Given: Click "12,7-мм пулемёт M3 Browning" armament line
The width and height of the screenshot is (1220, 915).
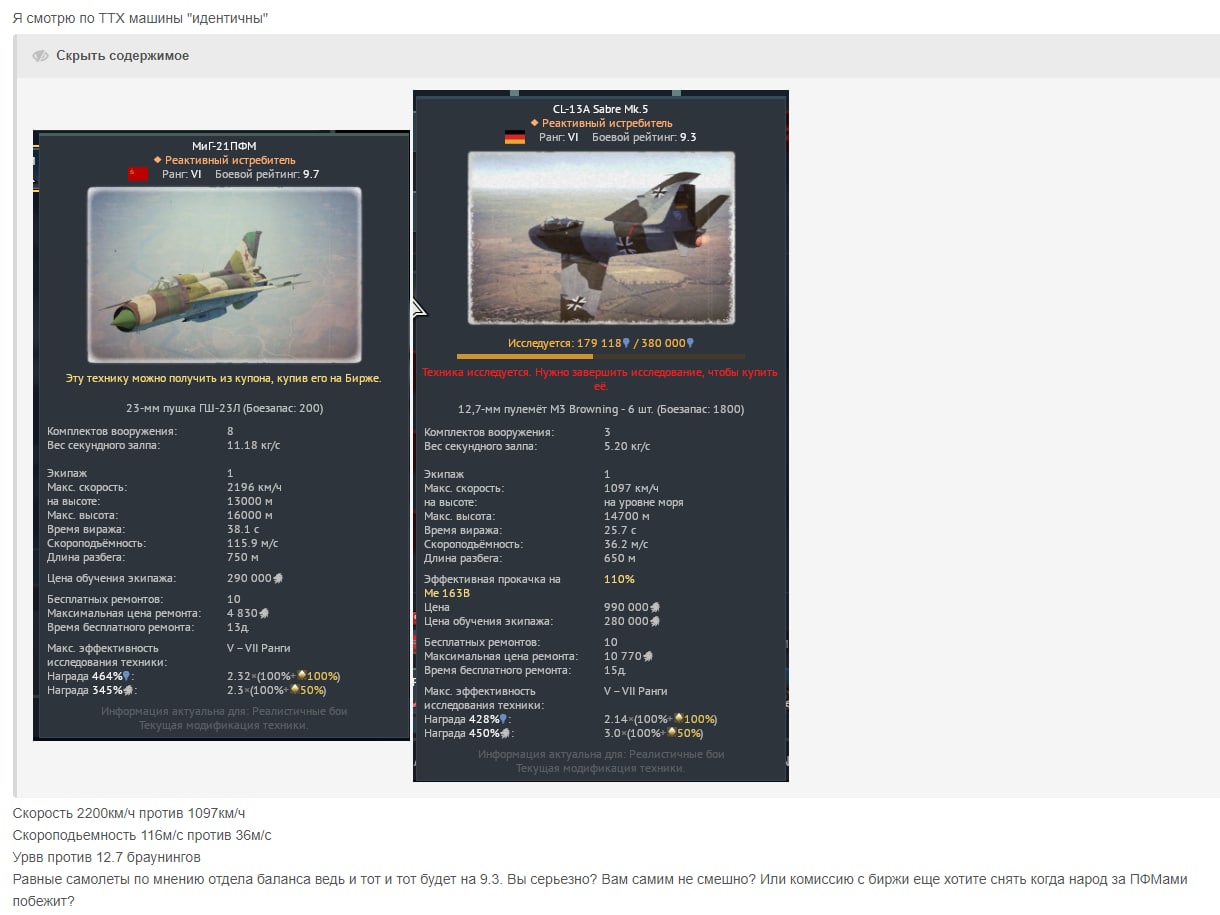Looking at the screenshot, I should click(x=601, y=409).
